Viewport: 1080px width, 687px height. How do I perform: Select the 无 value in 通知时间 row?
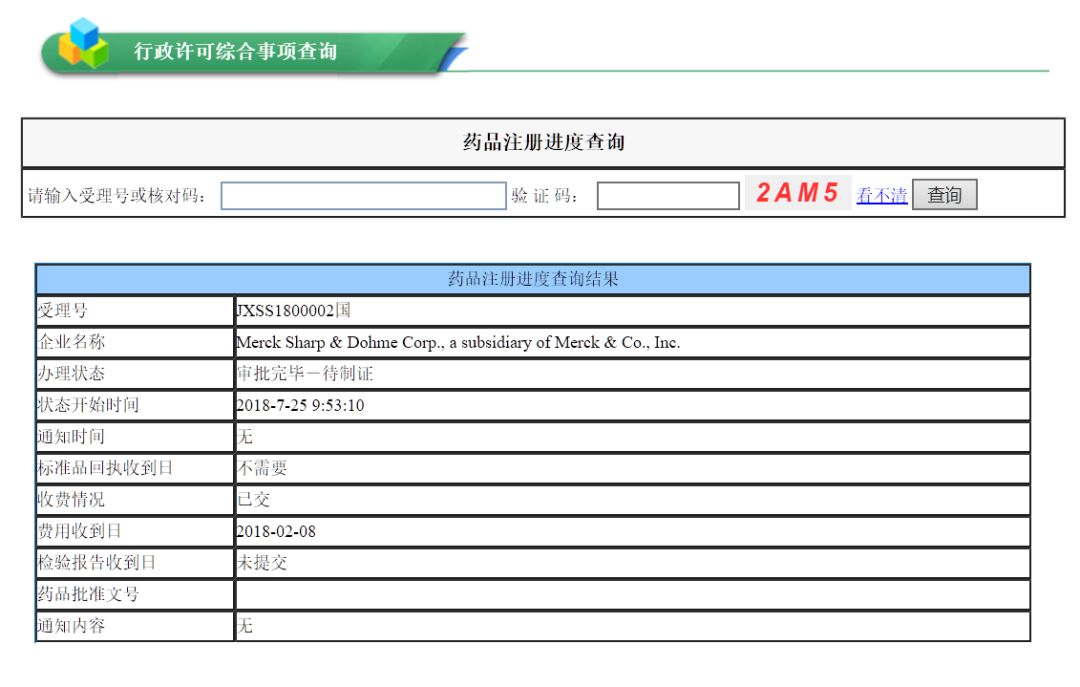pyautogui.click(x=245, y=436)
